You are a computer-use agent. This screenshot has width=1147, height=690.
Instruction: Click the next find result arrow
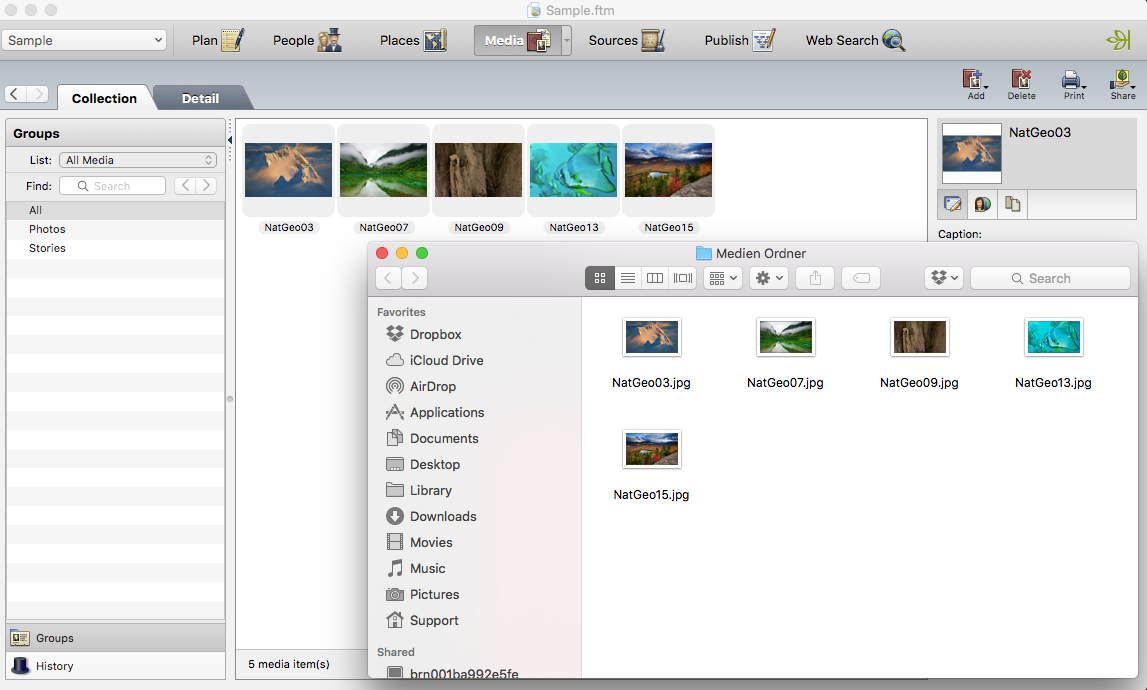[x=206, y=186]
